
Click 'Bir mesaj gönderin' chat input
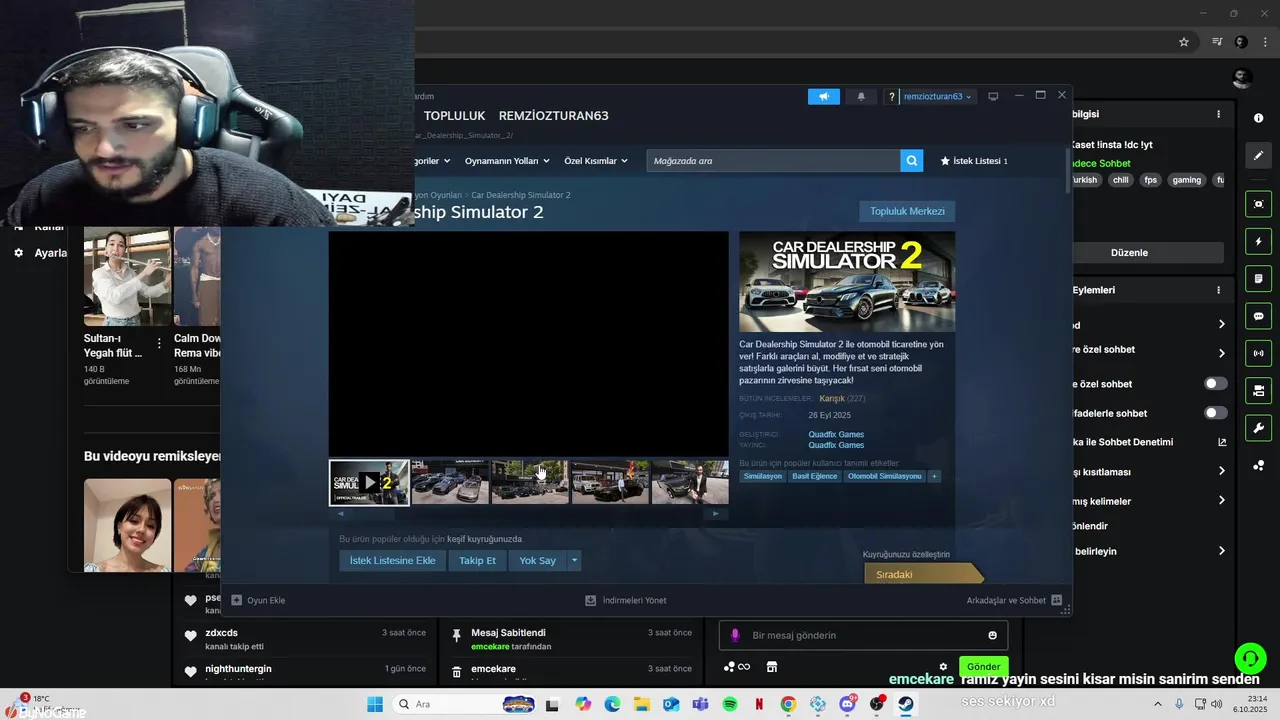[x=863, y=635]
